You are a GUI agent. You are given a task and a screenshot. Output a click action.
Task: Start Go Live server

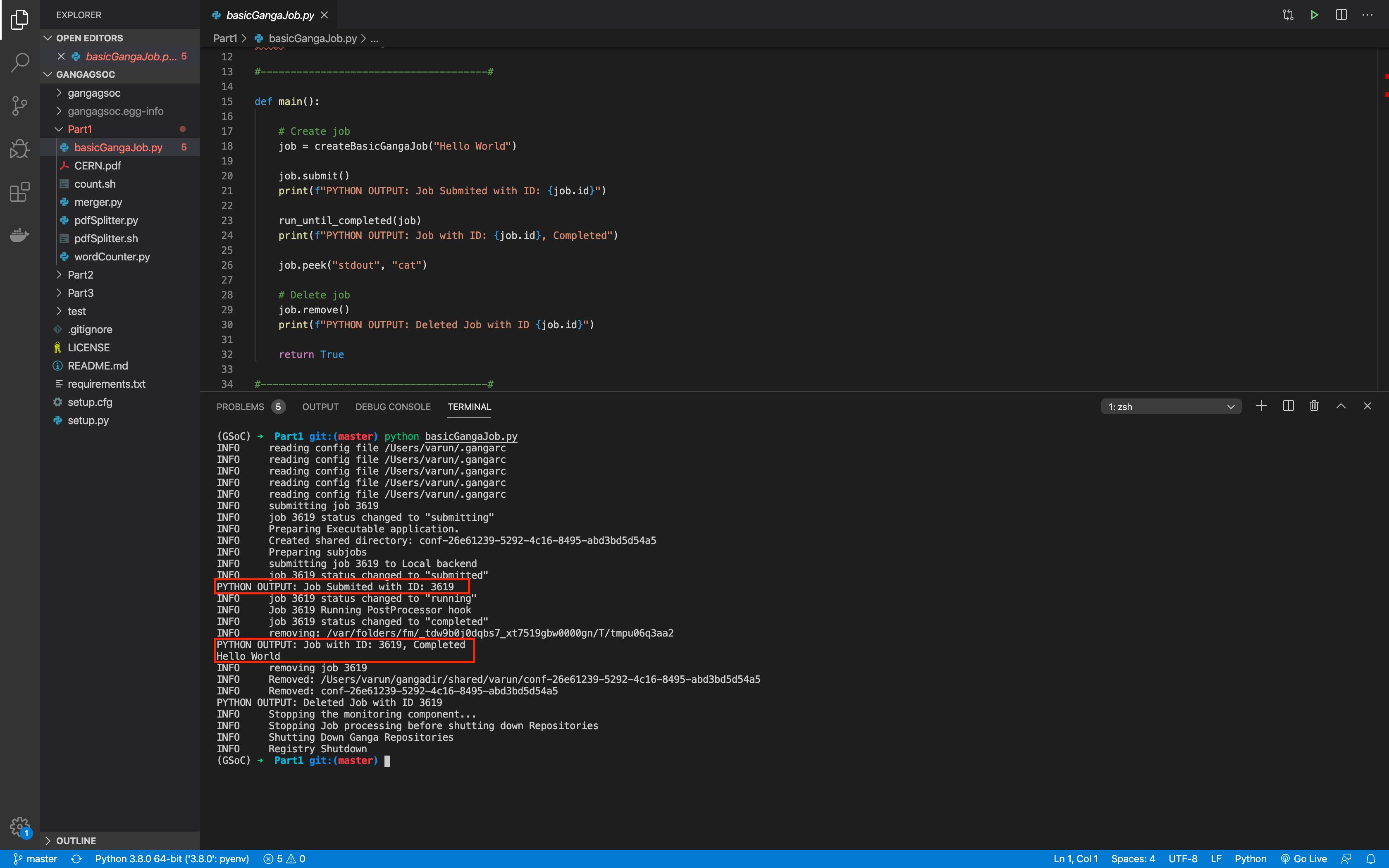coord(1304,859)
